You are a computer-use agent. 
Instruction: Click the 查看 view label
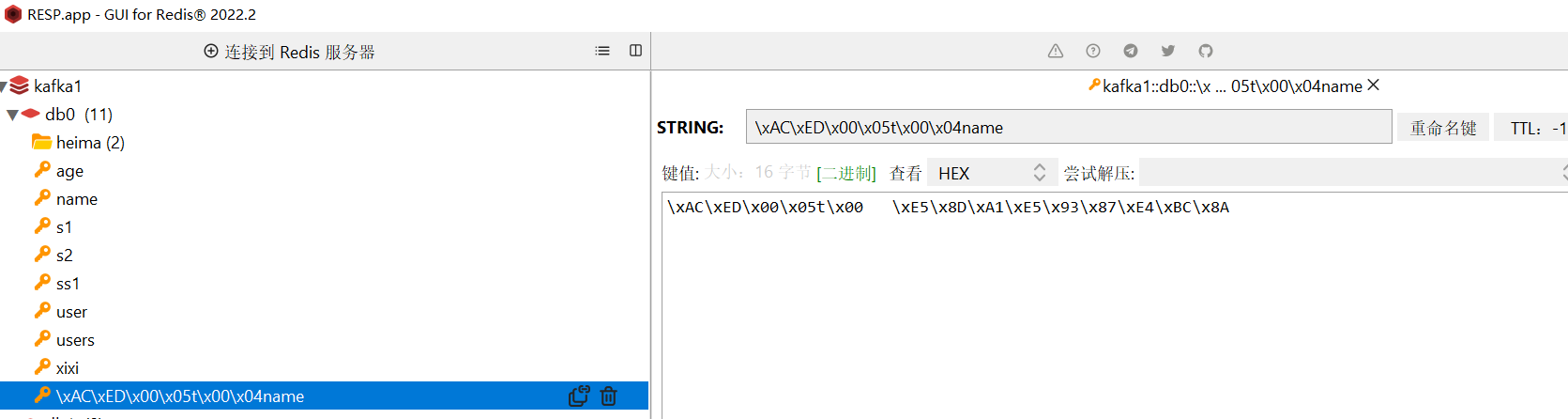[x=906, y=173]
